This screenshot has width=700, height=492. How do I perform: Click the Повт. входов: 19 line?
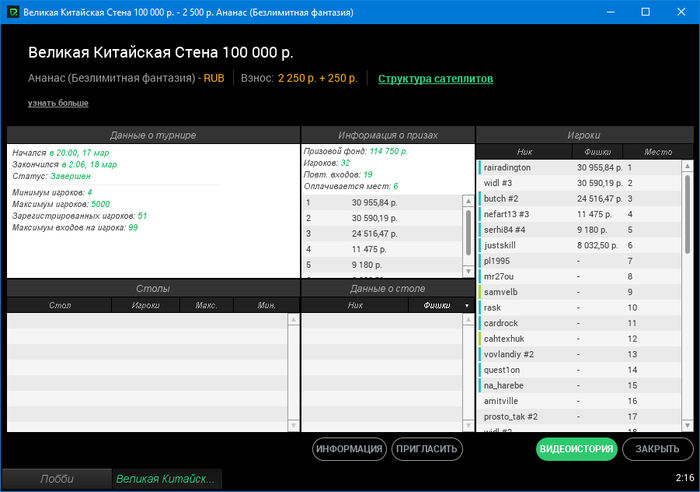coord(338,175)
